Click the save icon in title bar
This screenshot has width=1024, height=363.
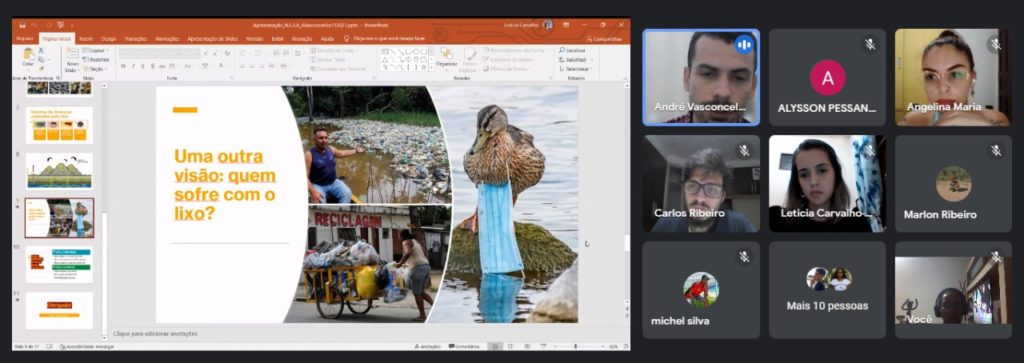22,25
